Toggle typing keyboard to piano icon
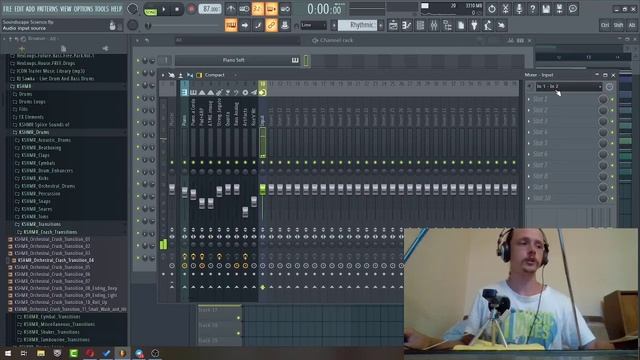 click(x=231, y=25)
